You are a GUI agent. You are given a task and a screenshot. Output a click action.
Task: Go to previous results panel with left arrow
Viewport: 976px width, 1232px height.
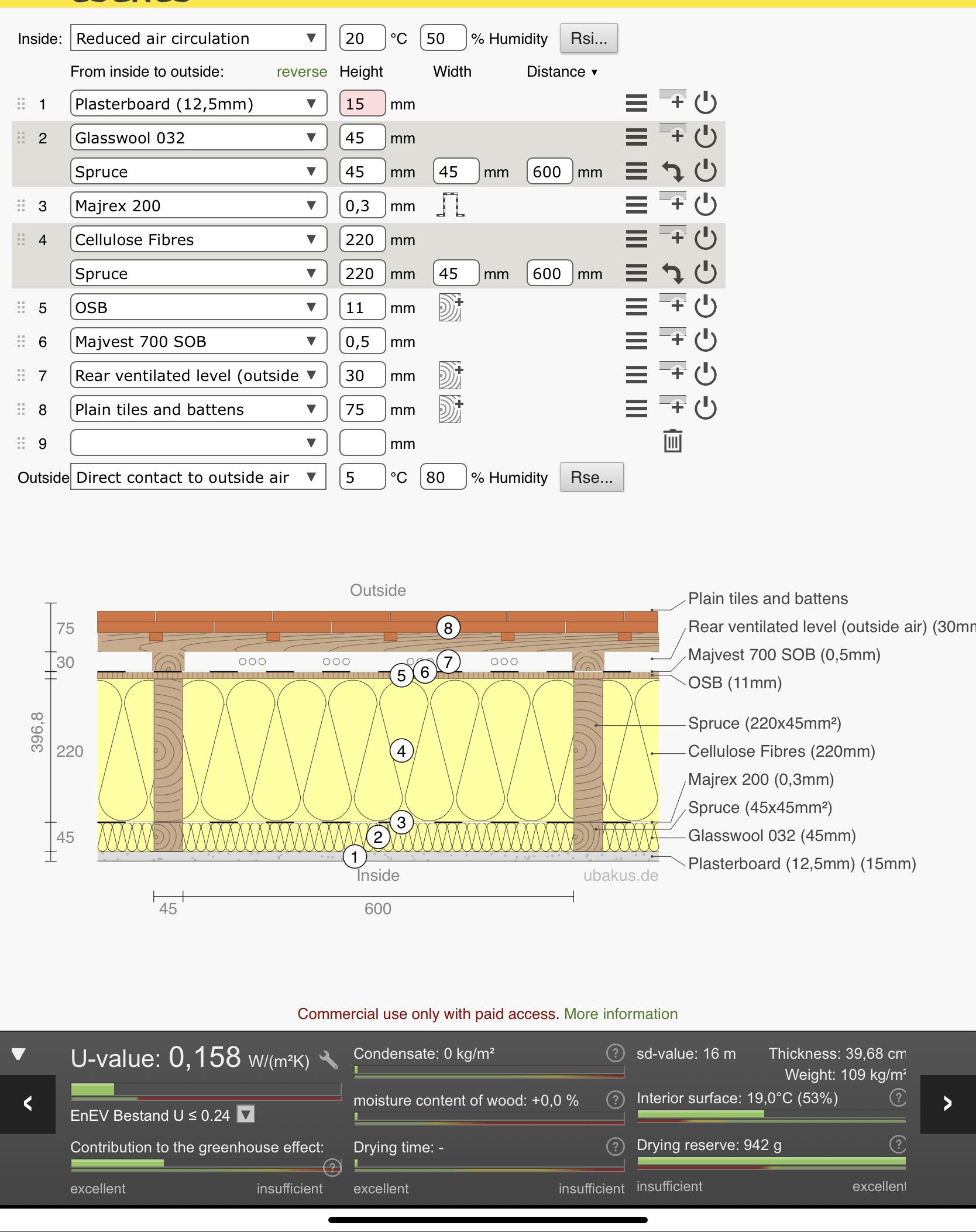[x=28, y=1104]
